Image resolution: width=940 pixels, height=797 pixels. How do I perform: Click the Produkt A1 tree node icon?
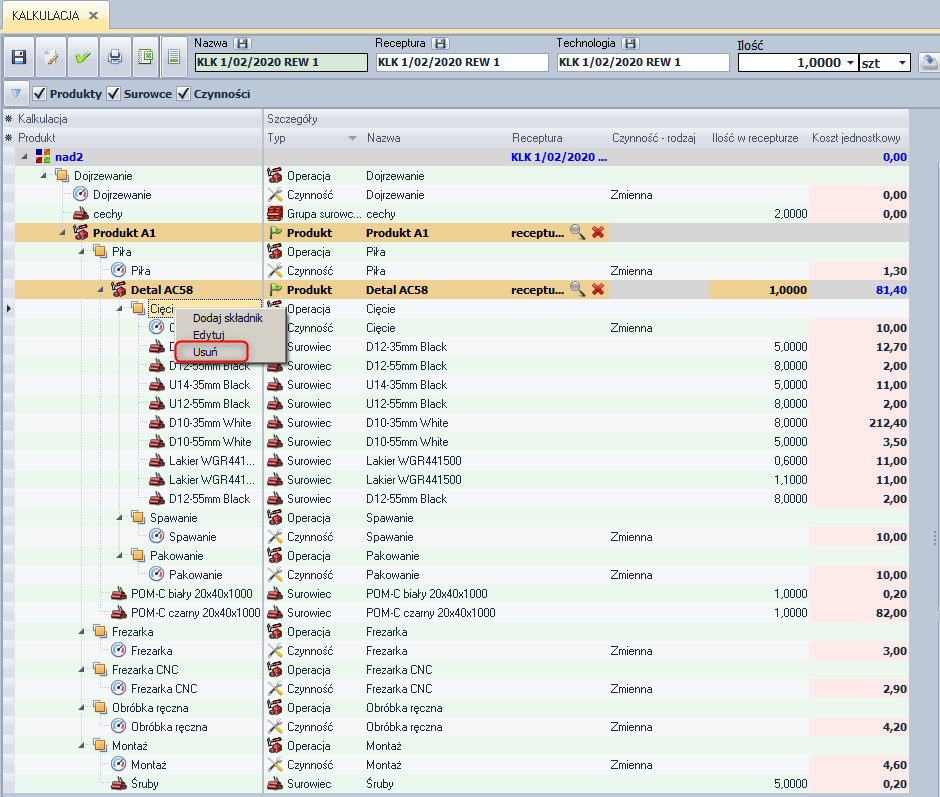[x=80, y=232]
